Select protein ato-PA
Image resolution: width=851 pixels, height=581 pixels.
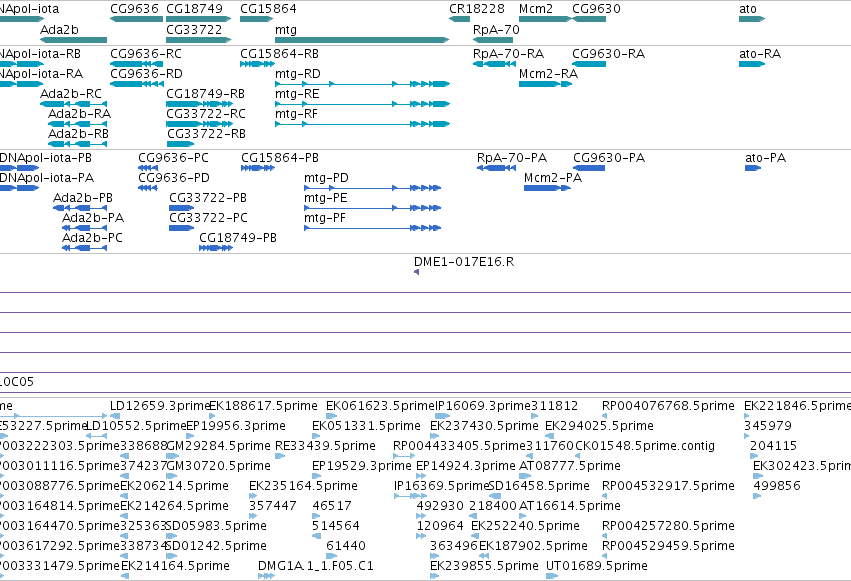point(753,168)
